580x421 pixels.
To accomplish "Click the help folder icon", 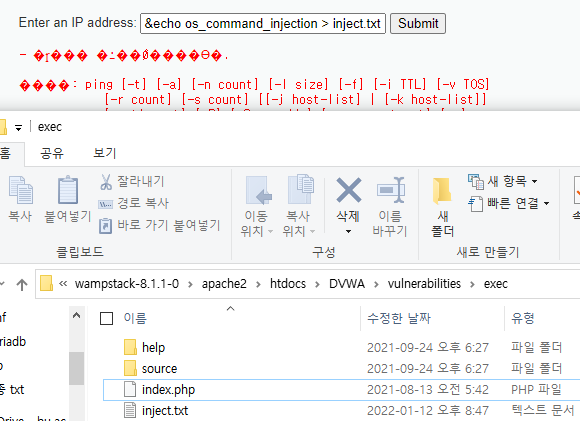I will [130, 347].
